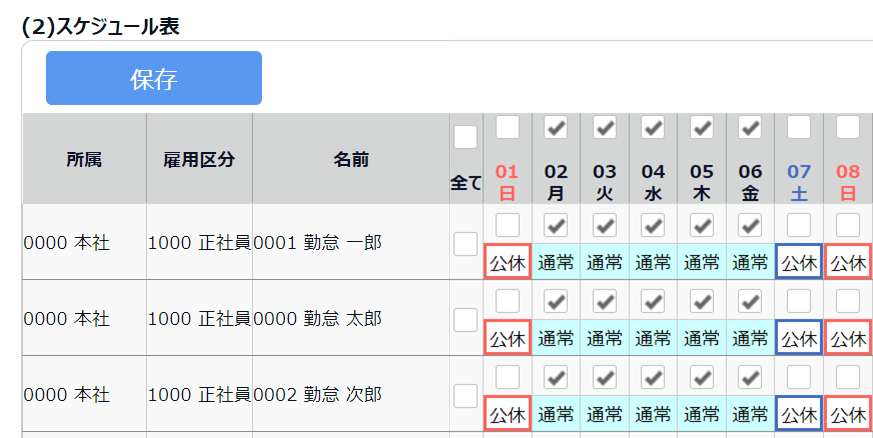Toggle the 全て header checkbox

click(x=465, y=137)
